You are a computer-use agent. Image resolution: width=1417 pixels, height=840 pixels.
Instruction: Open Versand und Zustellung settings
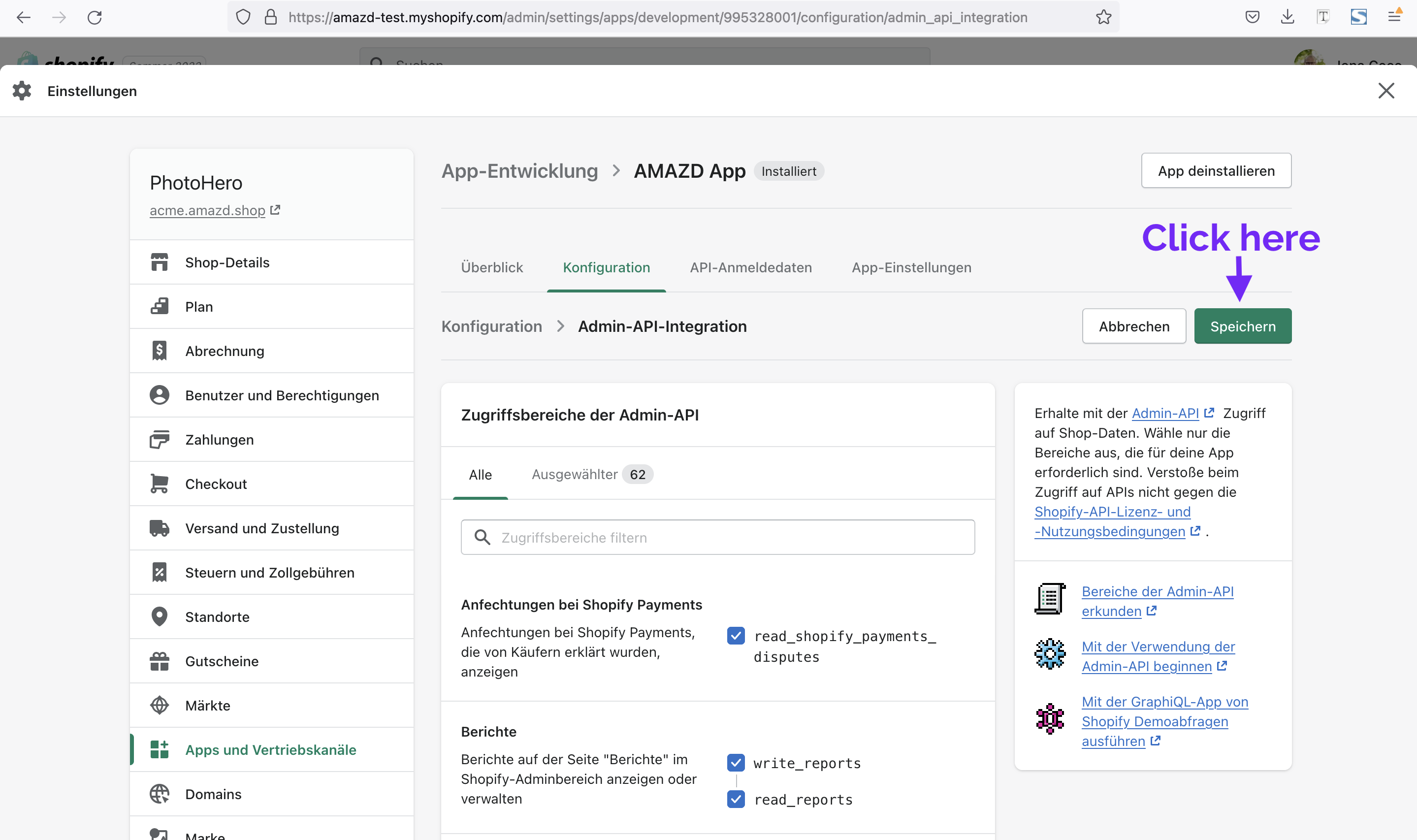pyautogui.click(x=272, y=528)
